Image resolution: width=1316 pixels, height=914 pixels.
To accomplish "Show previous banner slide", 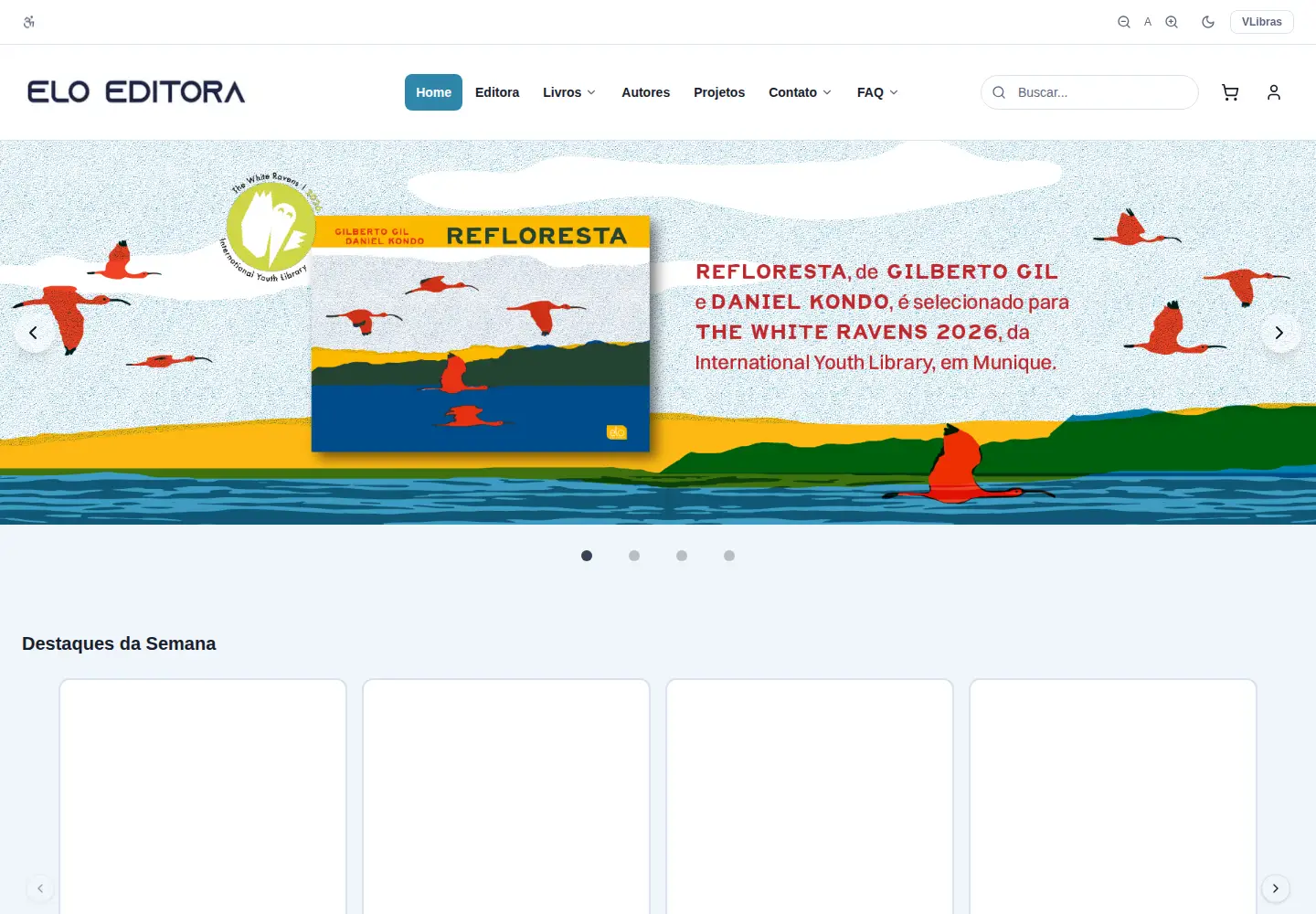I will pyautogui.click(x=34, y=333).
